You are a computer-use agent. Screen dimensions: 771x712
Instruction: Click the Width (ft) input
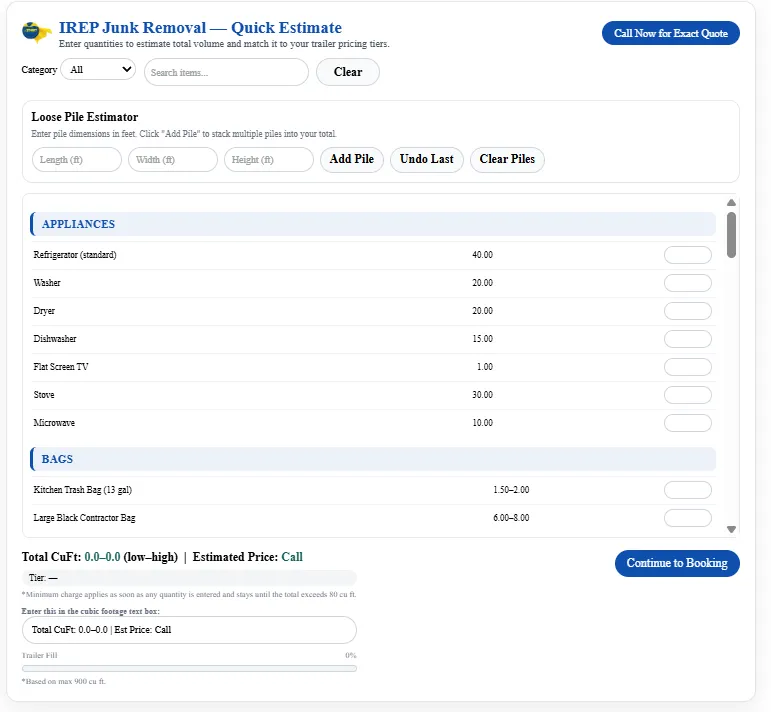pos(173,160)
